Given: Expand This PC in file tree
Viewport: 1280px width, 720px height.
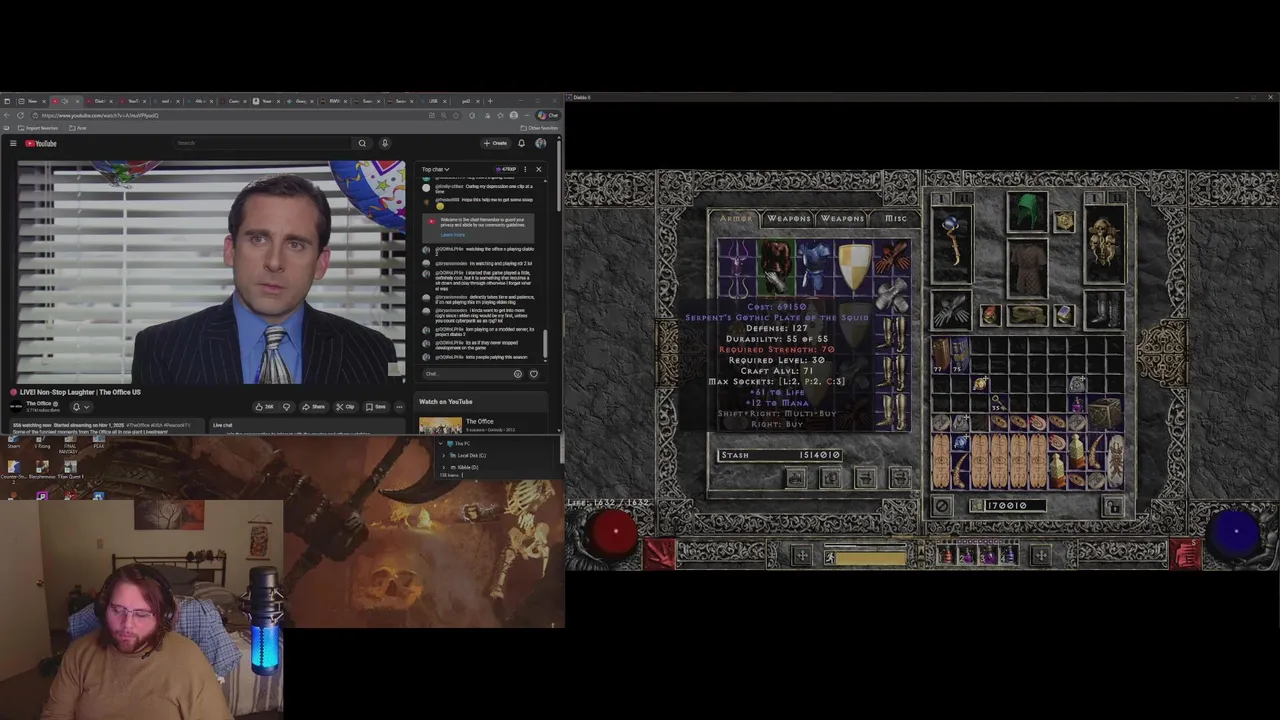Looking at the screenshot, I should (443, 443).
